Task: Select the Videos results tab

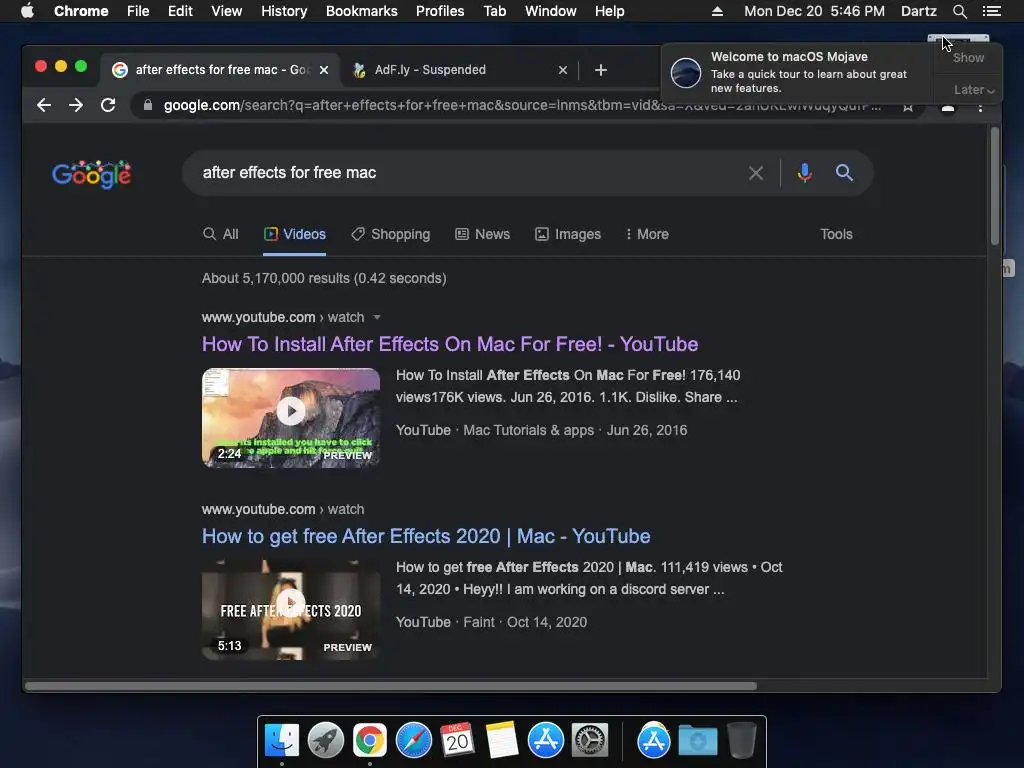Action: click(295, 234)
